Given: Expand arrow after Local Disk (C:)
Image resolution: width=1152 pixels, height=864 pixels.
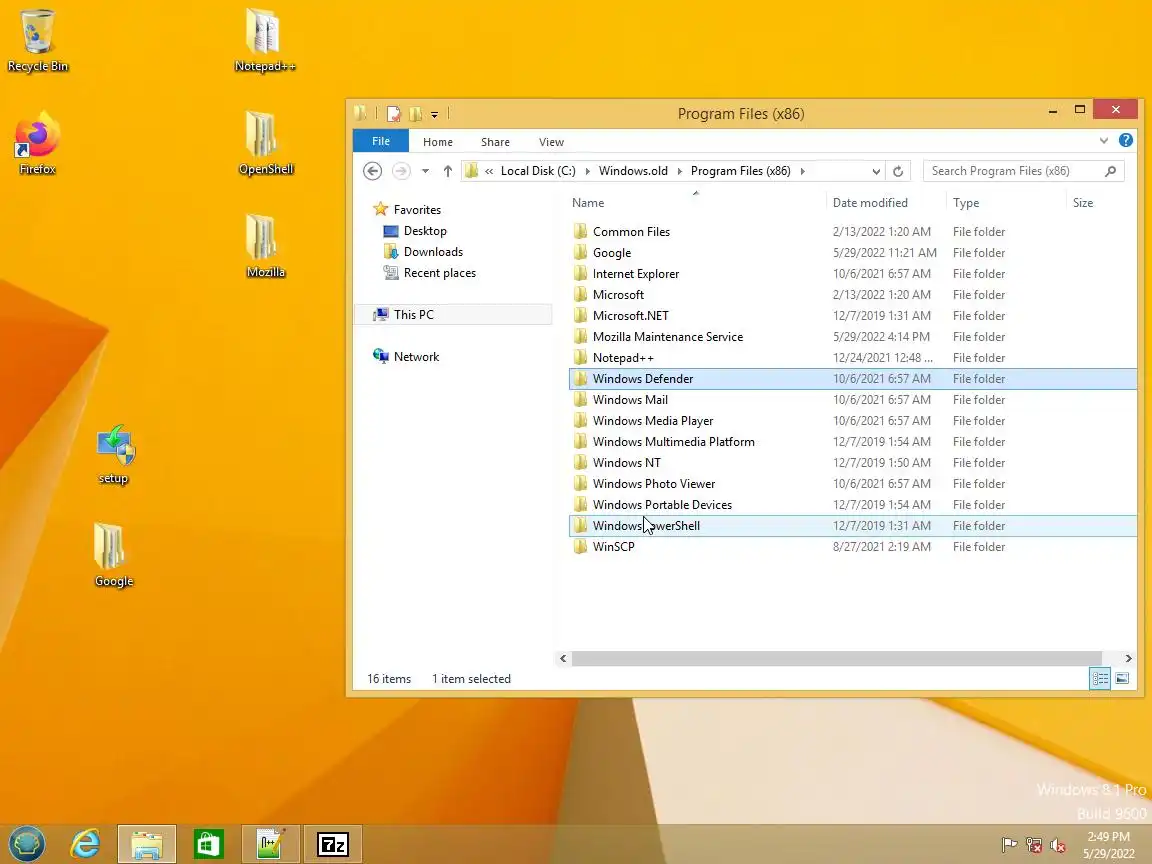Looking at the screenshot, I should pyautogui.click(x=587, y=171).
